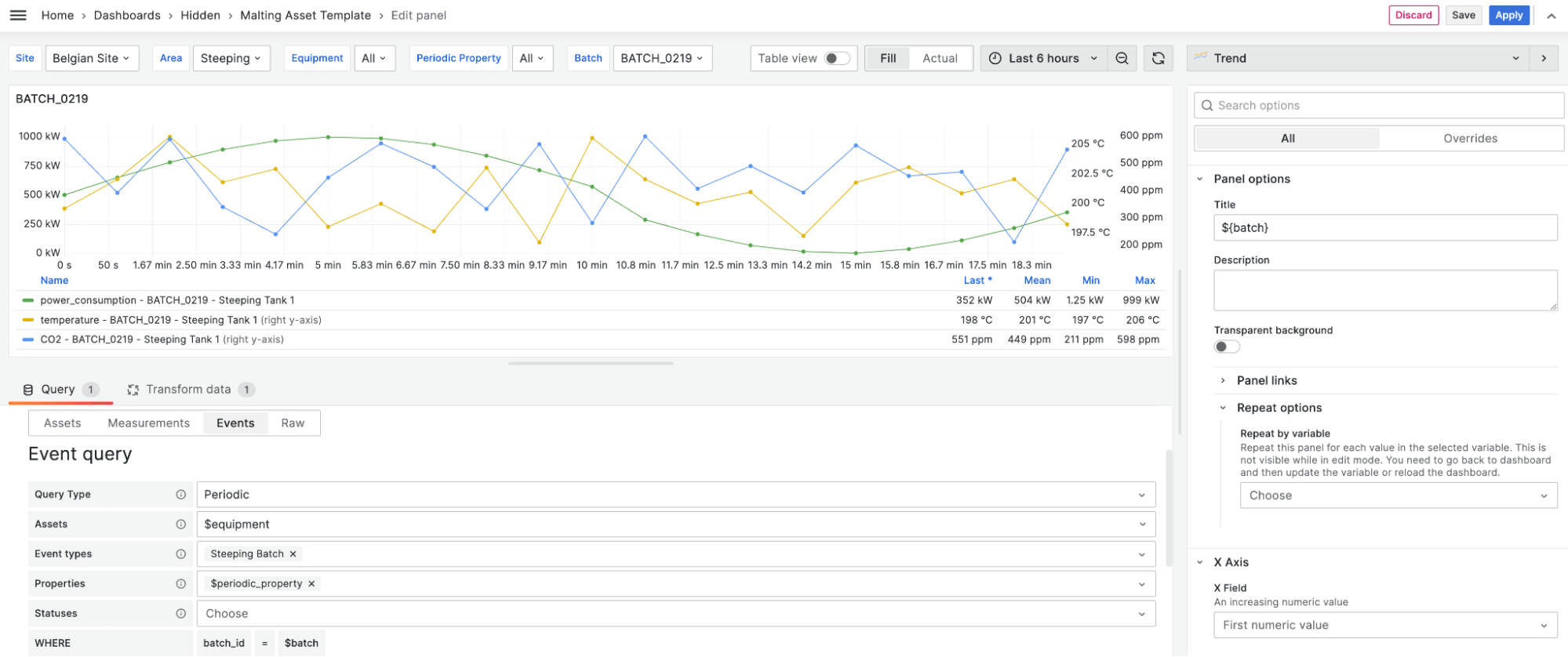Expand the Panel links section
1568x657 pixels.
(1266, 380)
